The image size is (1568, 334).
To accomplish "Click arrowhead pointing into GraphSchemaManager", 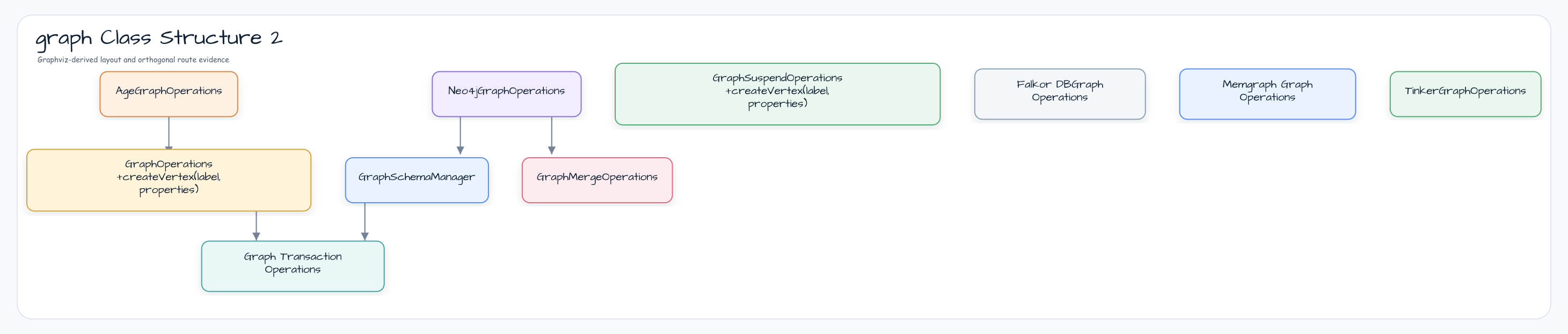I will point(460,150).
